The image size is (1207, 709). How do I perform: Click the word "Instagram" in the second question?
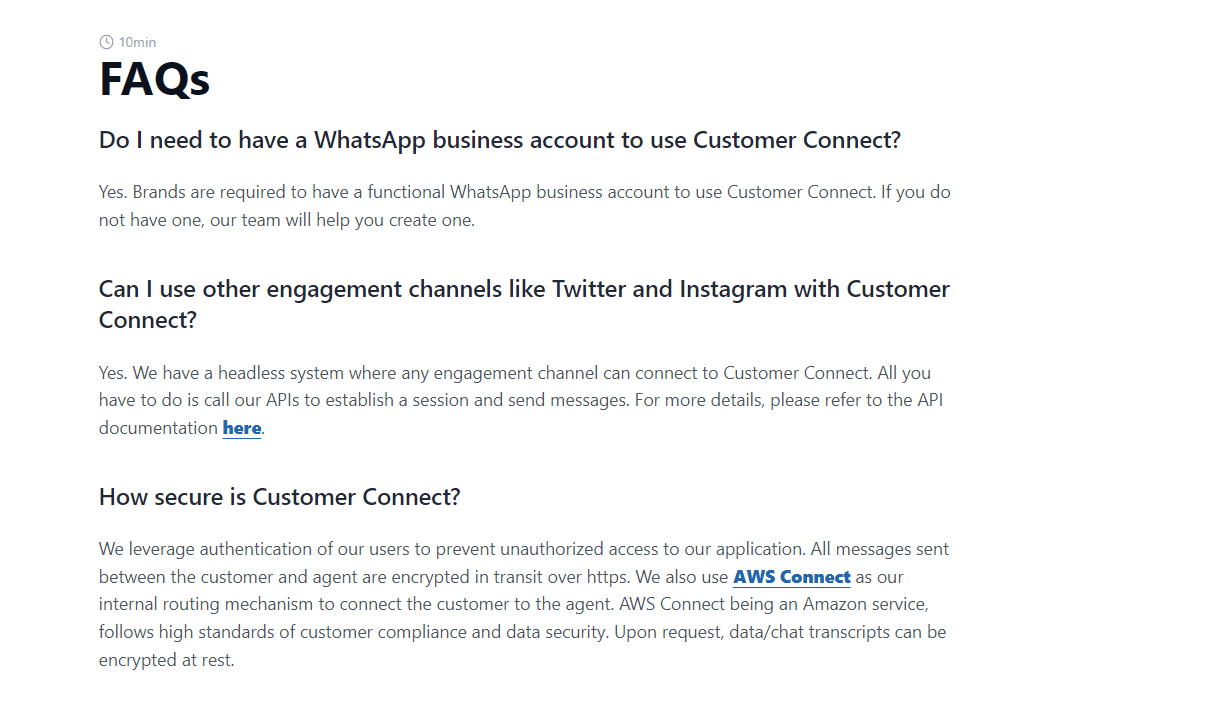coord(732,289)
